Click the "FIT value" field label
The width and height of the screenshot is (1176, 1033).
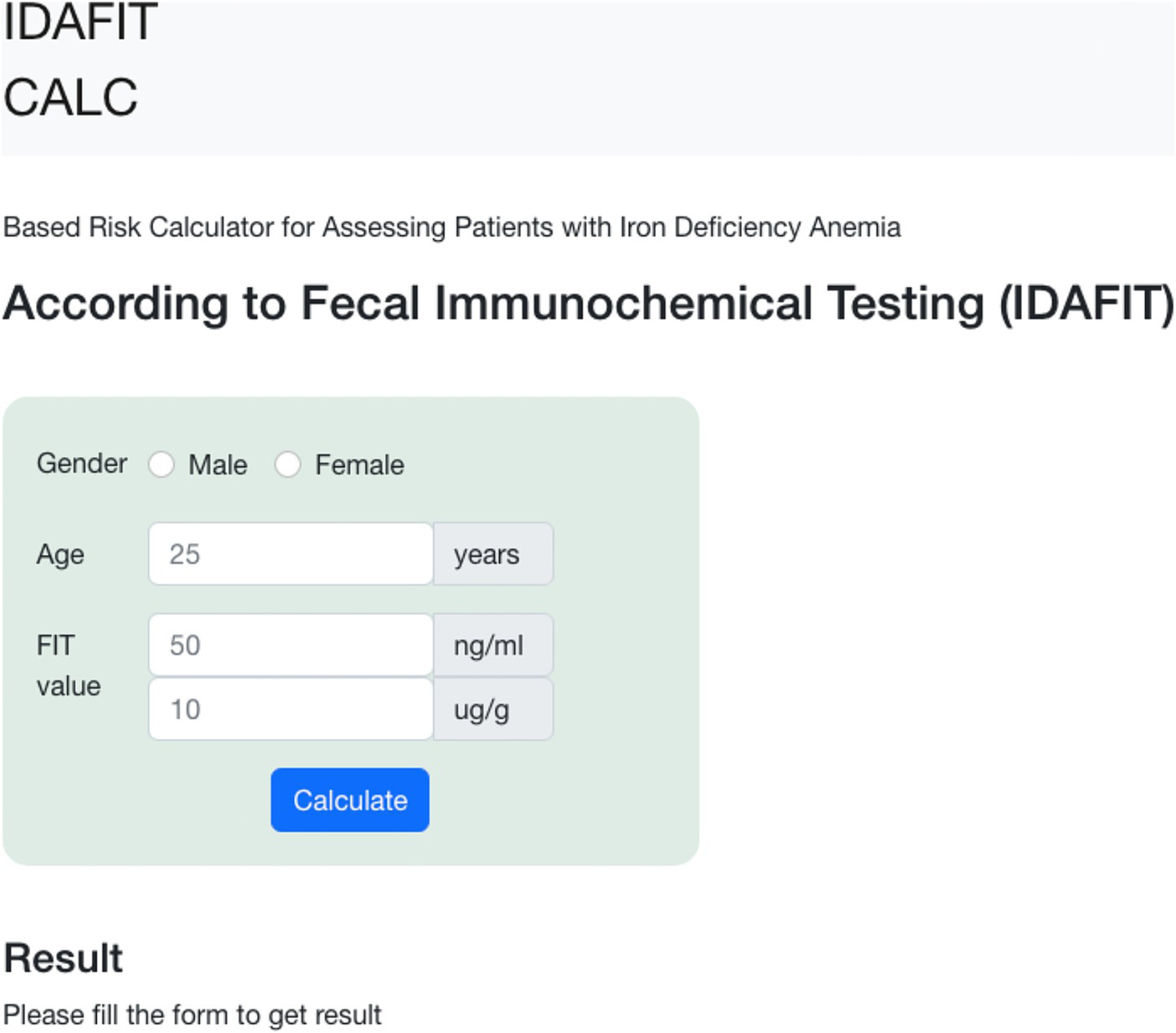point(69,666)
